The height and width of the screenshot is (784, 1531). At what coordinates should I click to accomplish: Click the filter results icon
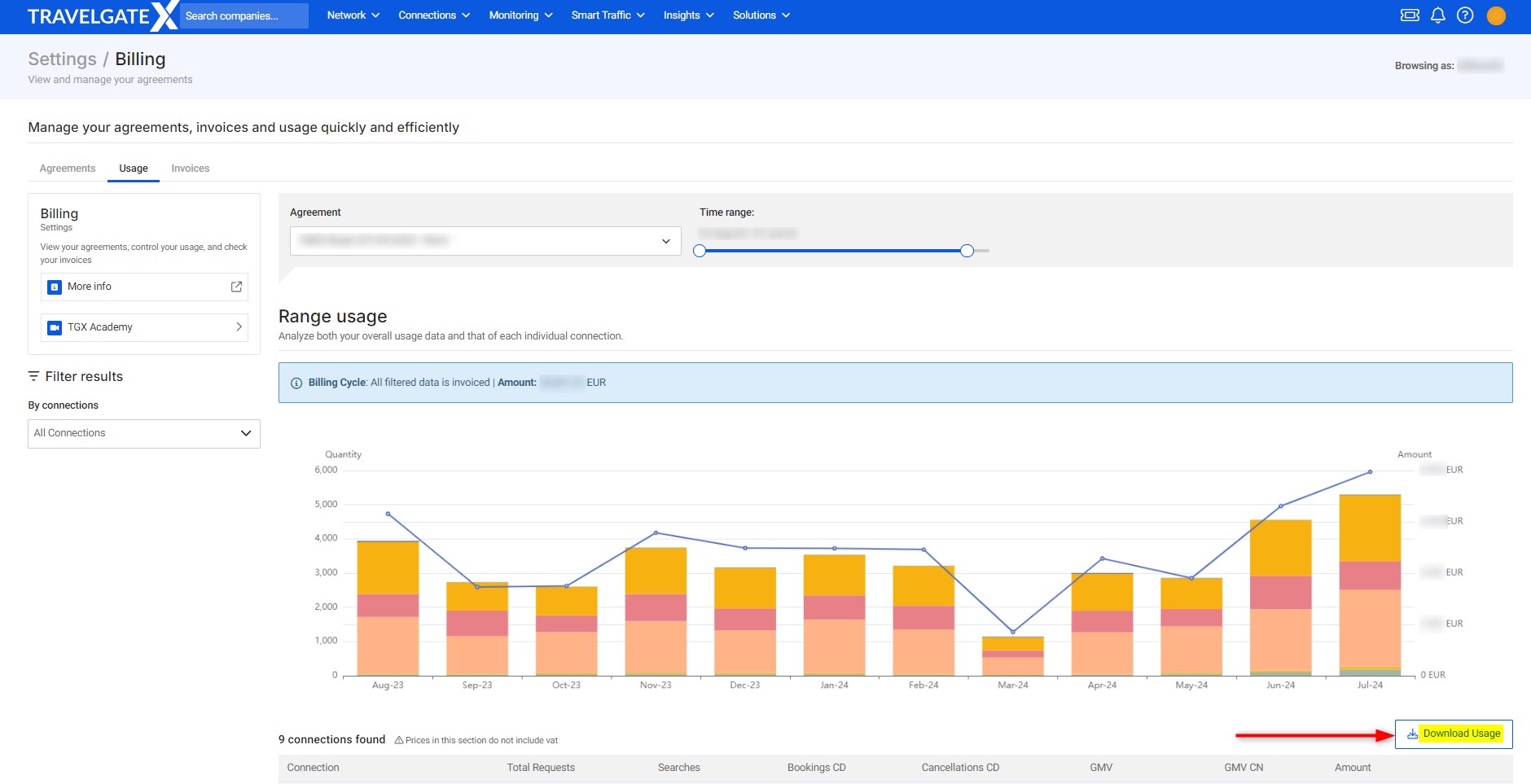33,376
